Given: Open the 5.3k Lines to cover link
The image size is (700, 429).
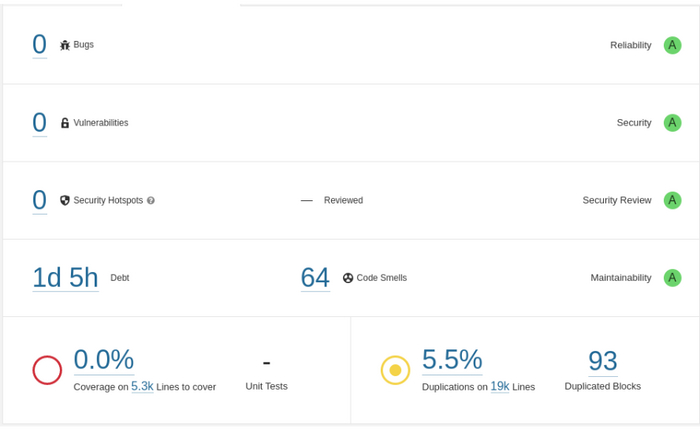Looking at the screenshot, I should pyautogui.click(x=142, y=386).
